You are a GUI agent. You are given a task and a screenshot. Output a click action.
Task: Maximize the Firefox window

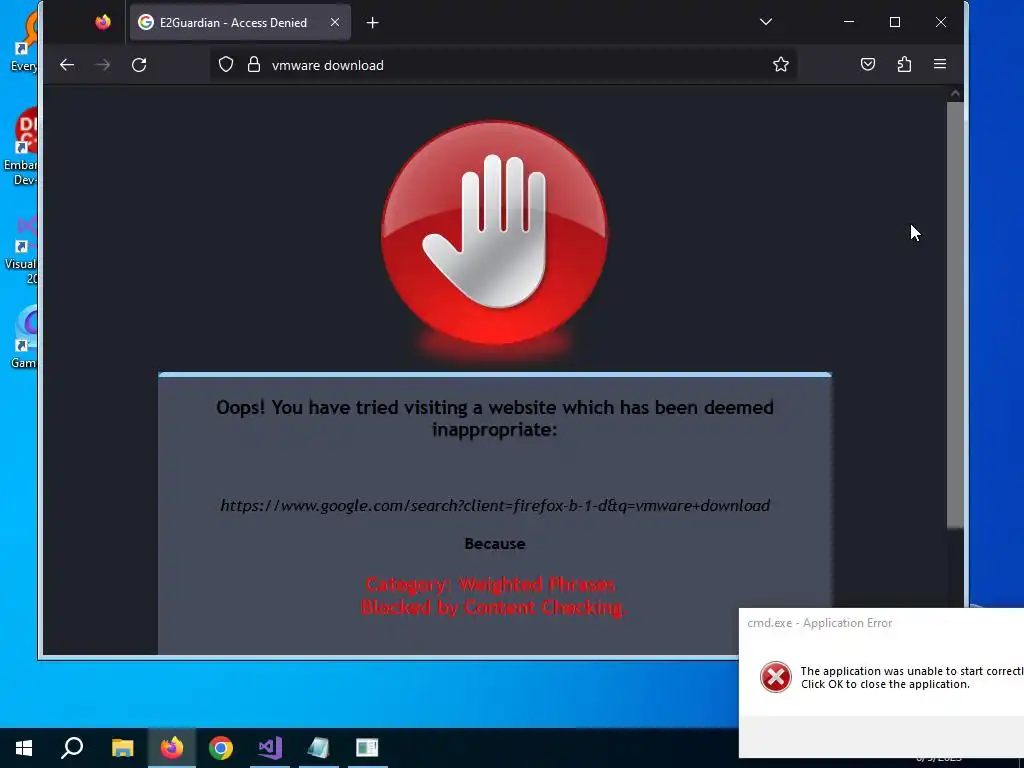(895, 22)
